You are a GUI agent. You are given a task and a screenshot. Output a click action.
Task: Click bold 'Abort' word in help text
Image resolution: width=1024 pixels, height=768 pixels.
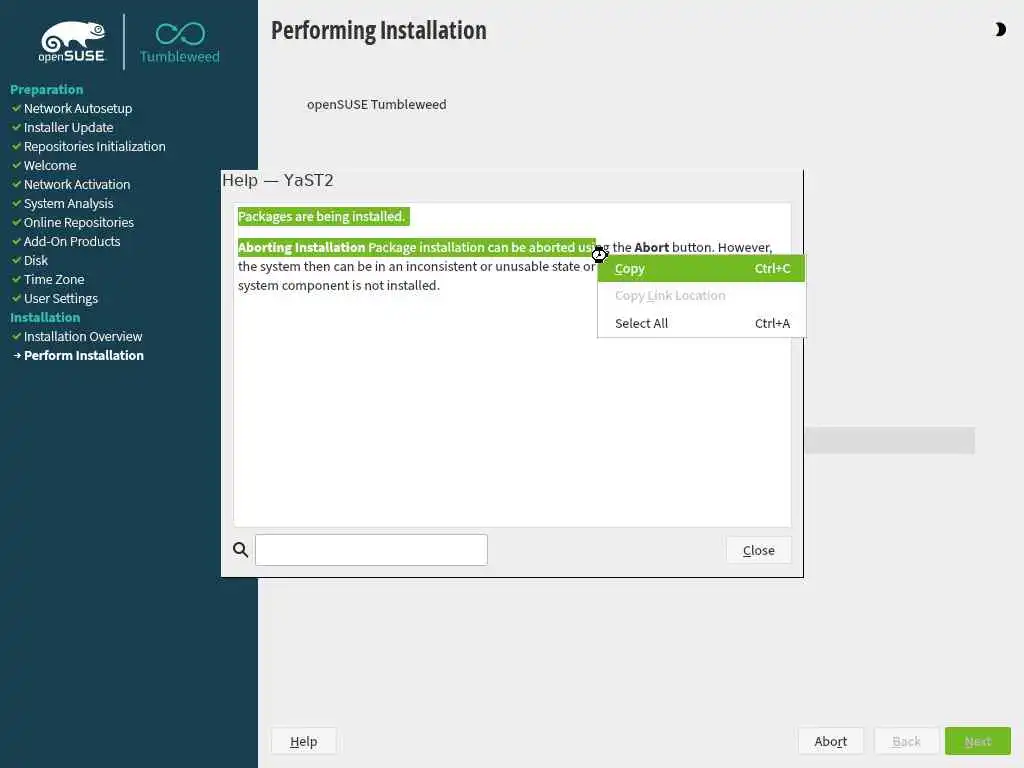click(651, 248)
